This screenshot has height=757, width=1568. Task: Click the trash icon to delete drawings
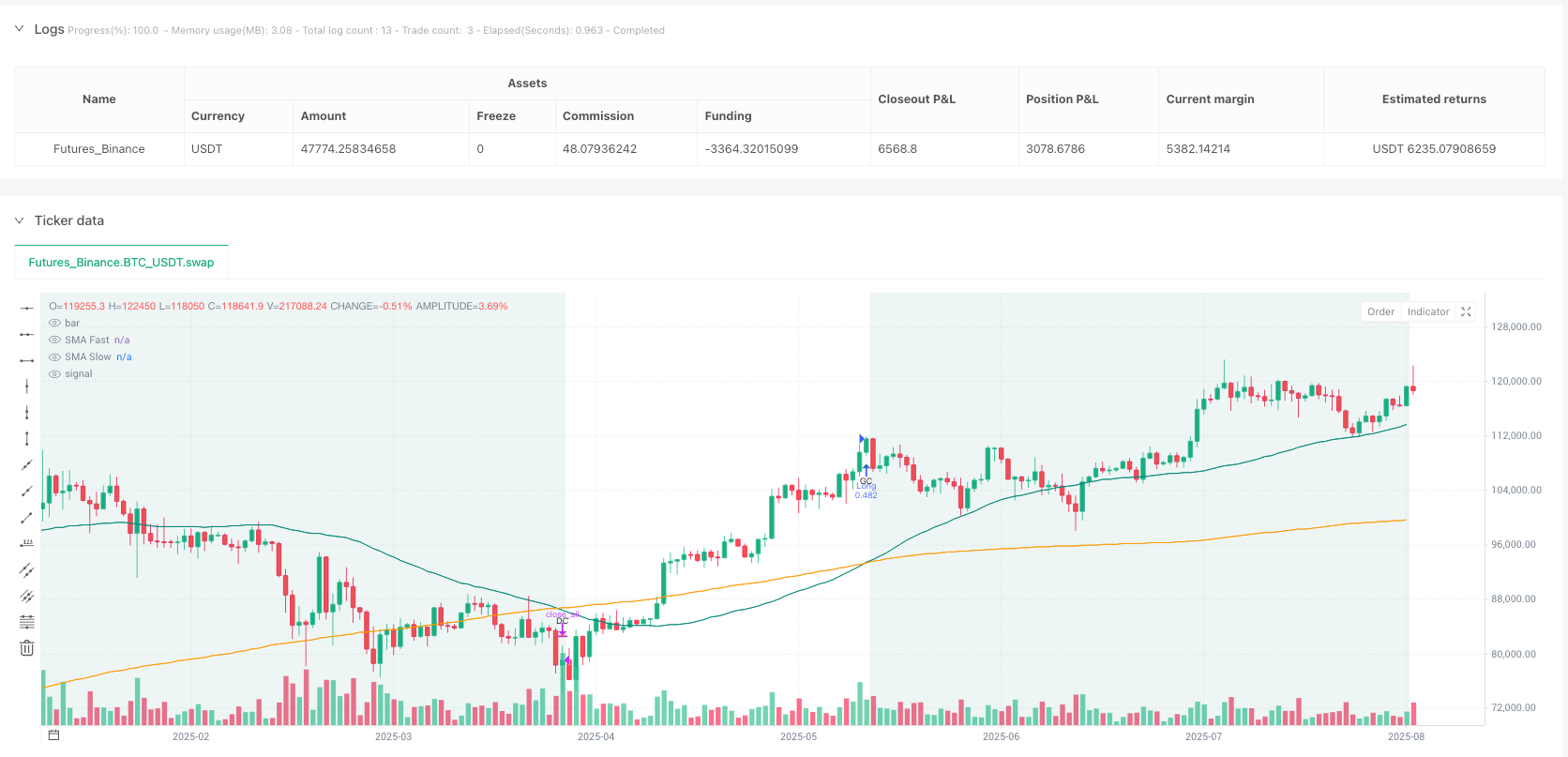27,648
